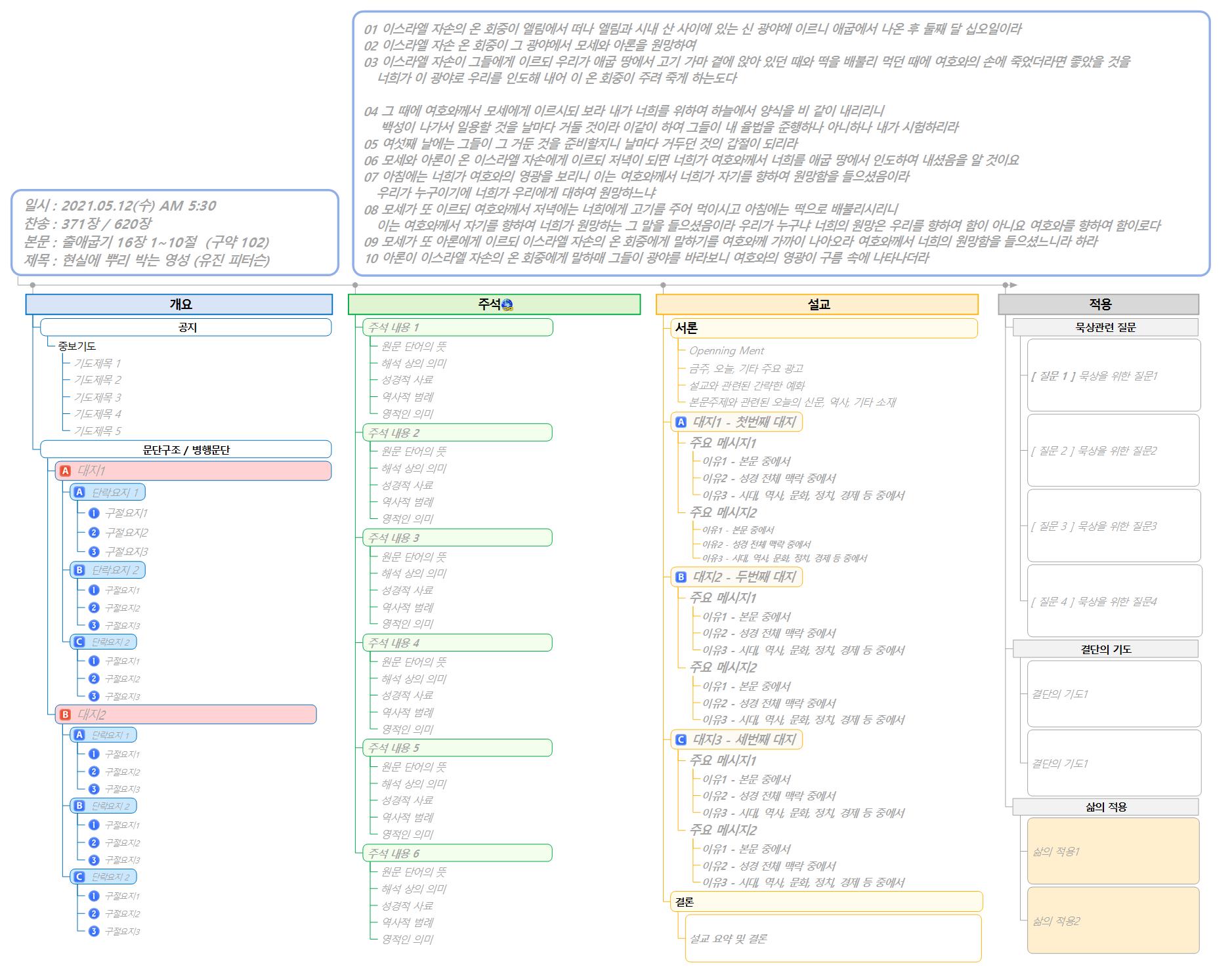1232x971 pixels.
Task: Click blue B icon on 대지2 - 두번째 대지
Action: click(681, 577)
